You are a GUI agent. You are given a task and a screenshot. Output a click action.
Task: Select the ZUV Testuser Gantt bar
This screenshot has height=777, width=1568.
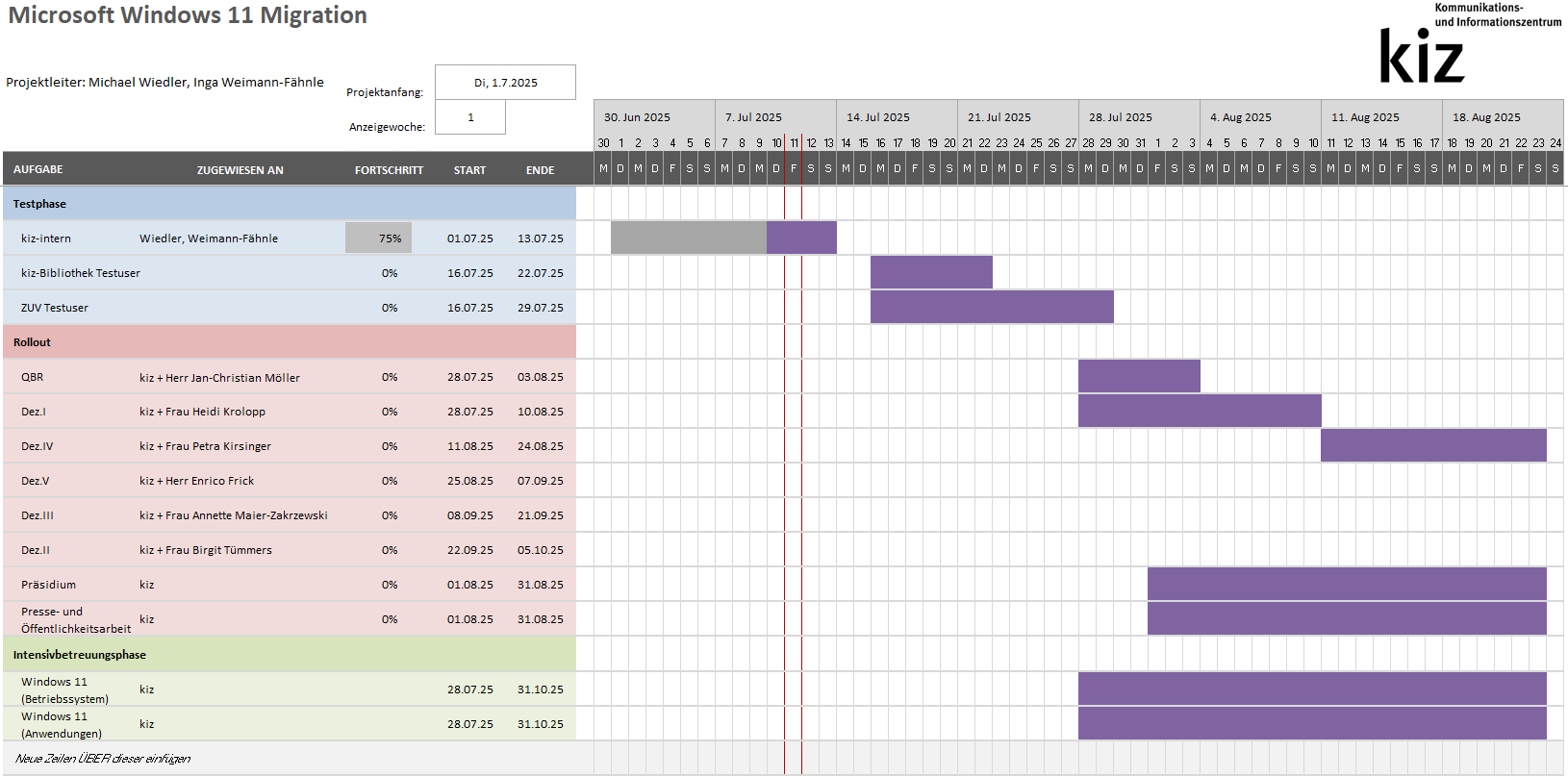[x=992, y=307]
